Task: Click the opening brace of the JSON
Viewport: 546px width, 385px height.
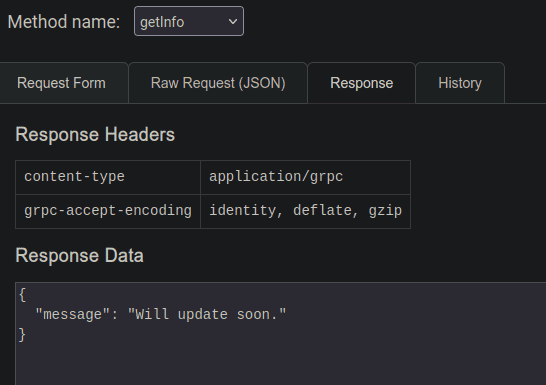Action: 23,295
